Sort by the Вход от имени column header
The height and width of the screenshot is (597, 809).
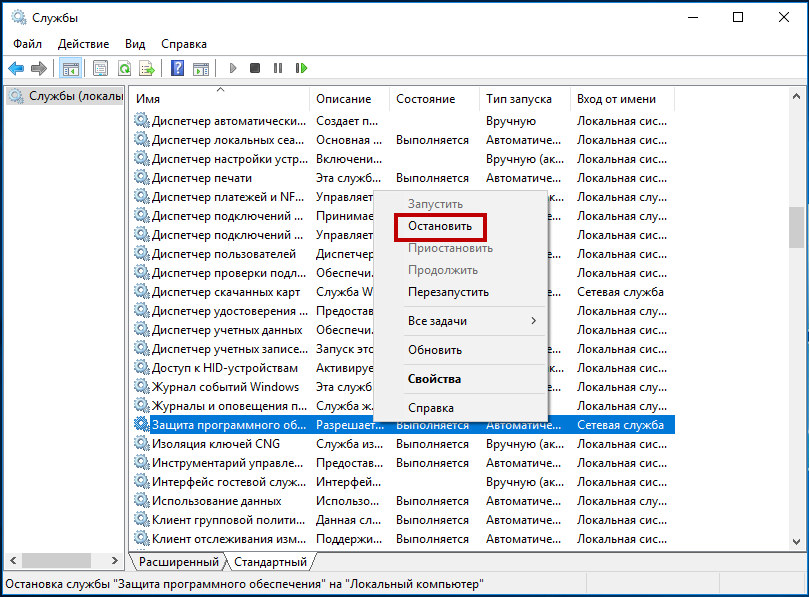(x=622, y=99)
